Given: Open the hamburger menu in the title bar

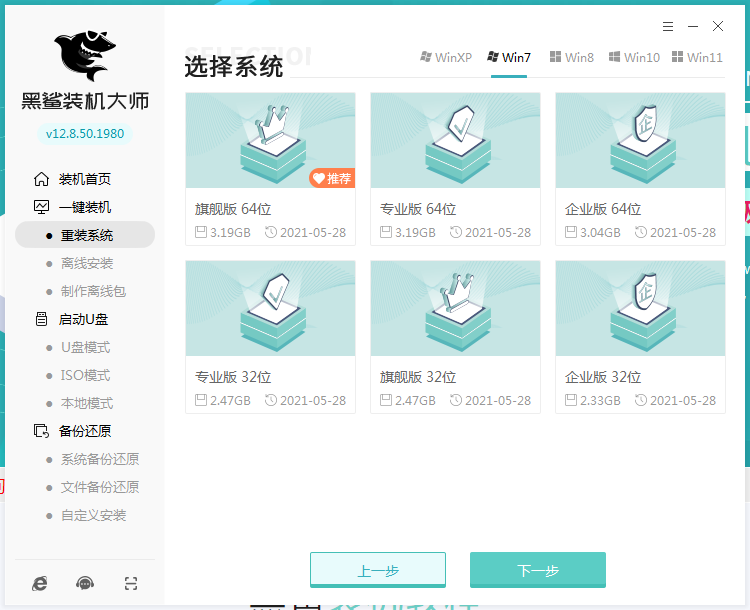Looking at the screenshot, I should pyautogui.click(x=668, y=26).
